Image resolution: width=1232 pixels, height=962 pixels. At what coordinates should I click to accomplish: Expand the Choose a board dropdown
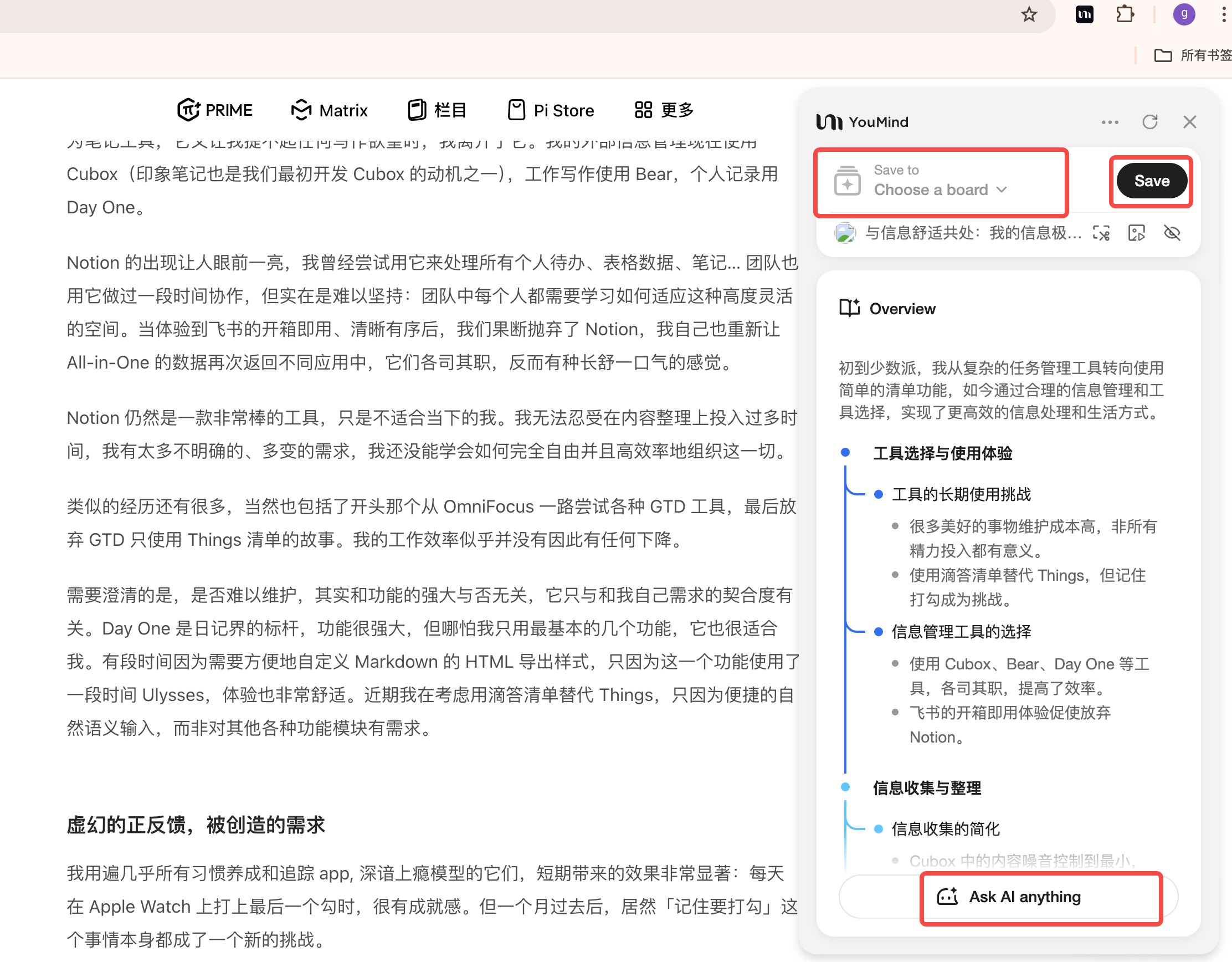(941, 190)
